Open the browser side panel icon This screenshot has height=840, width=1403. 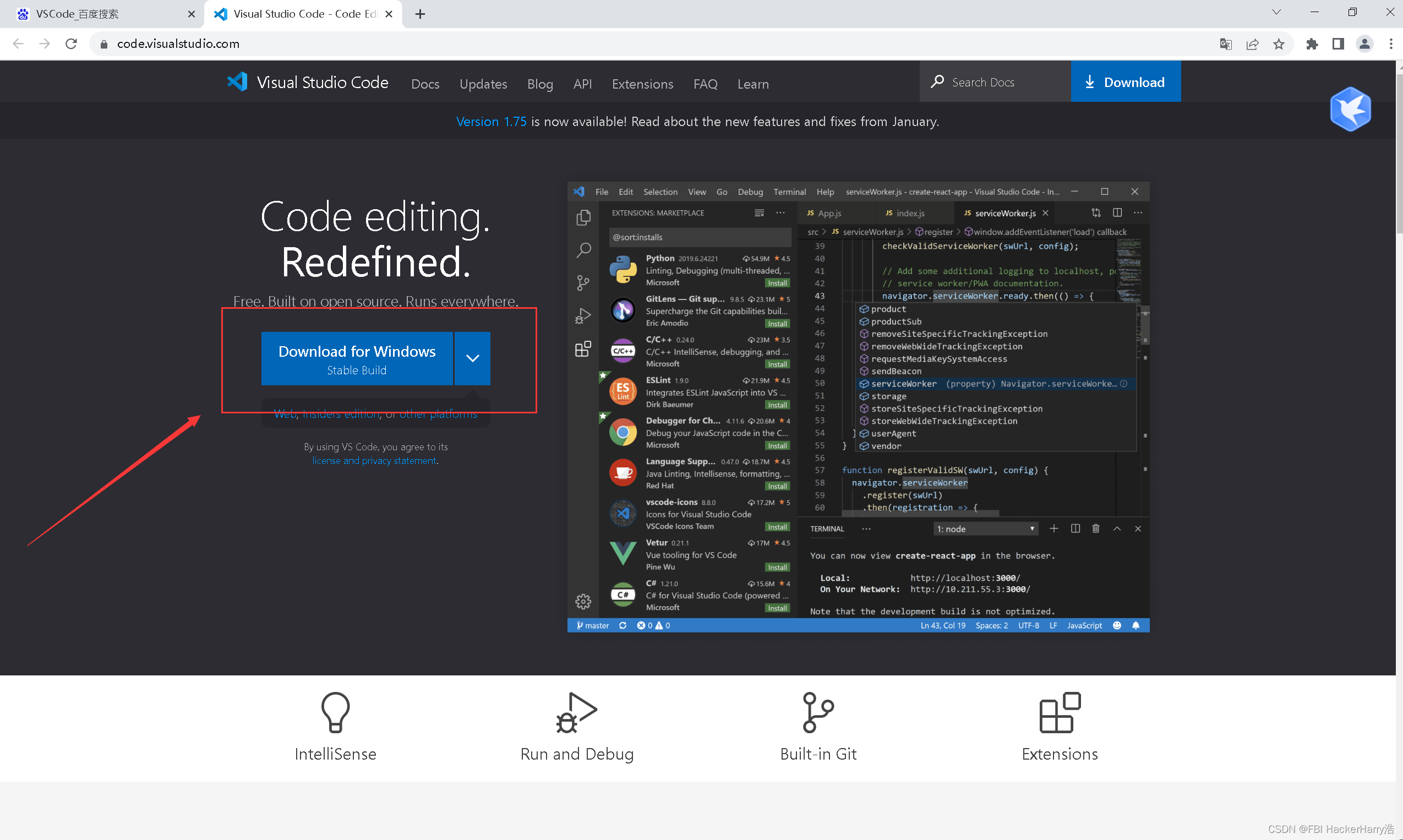coord(1338,43)
